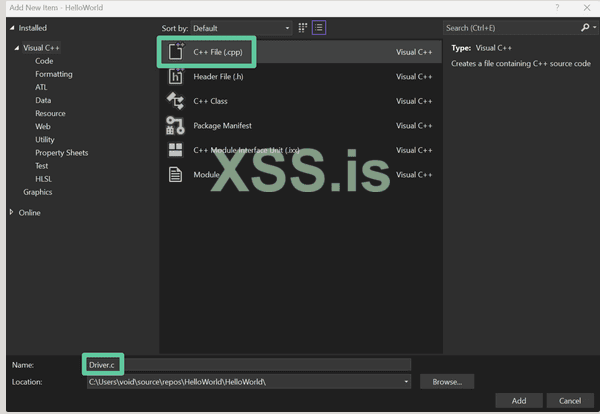Click the Name field containing Driver.c
Viewport: 600px width, 414px height.
click(249, 365)
